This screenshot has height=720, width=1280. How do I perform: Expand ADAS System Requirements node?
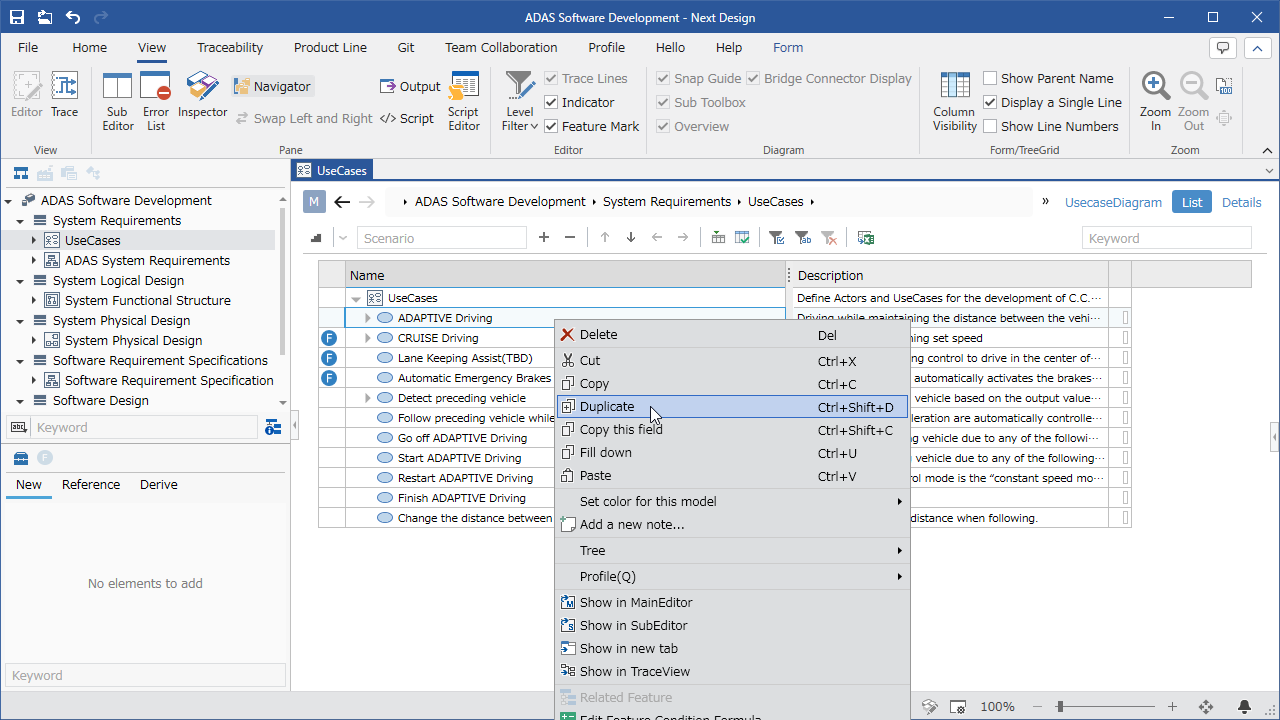(33, 261)
